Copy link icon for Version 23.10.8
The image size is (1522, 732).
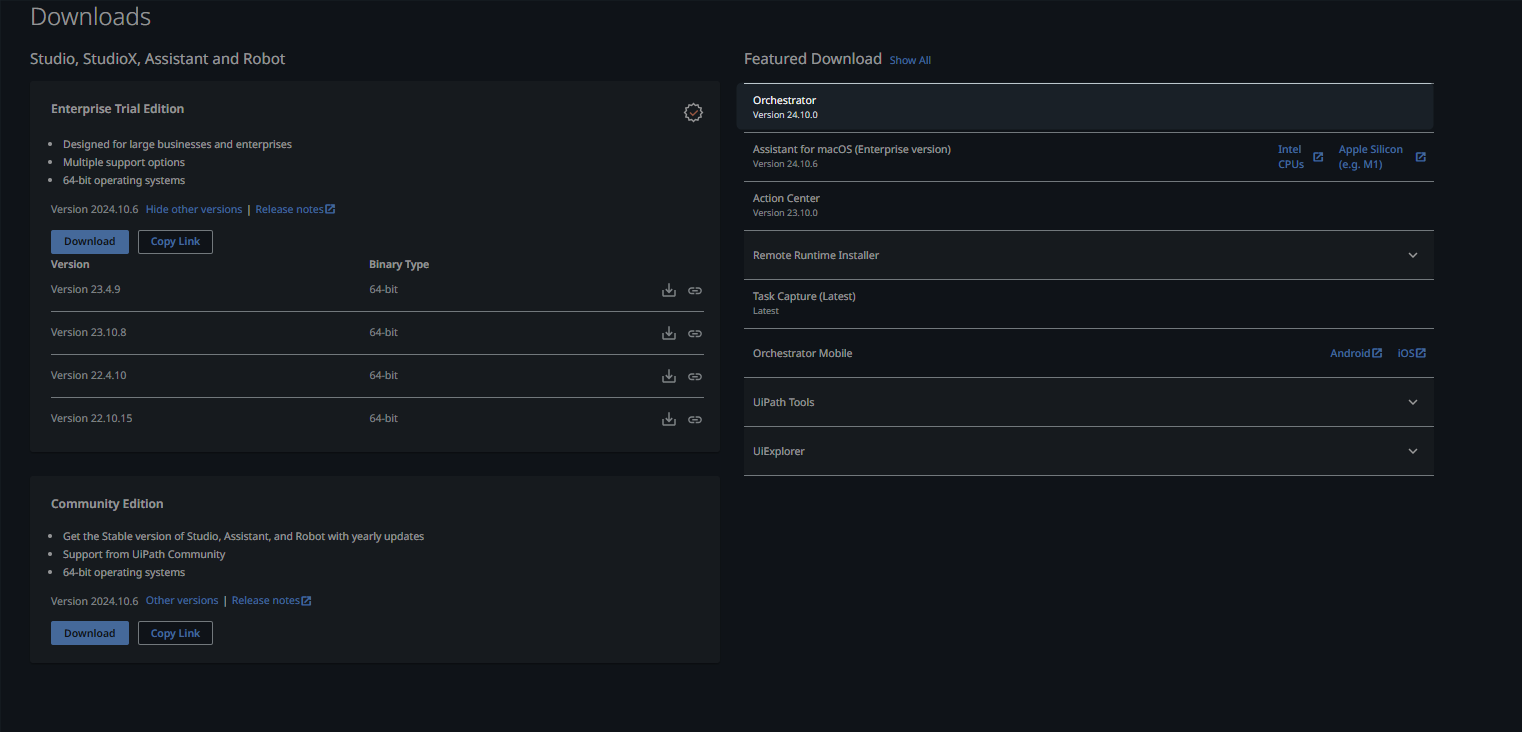click(695, 334)
